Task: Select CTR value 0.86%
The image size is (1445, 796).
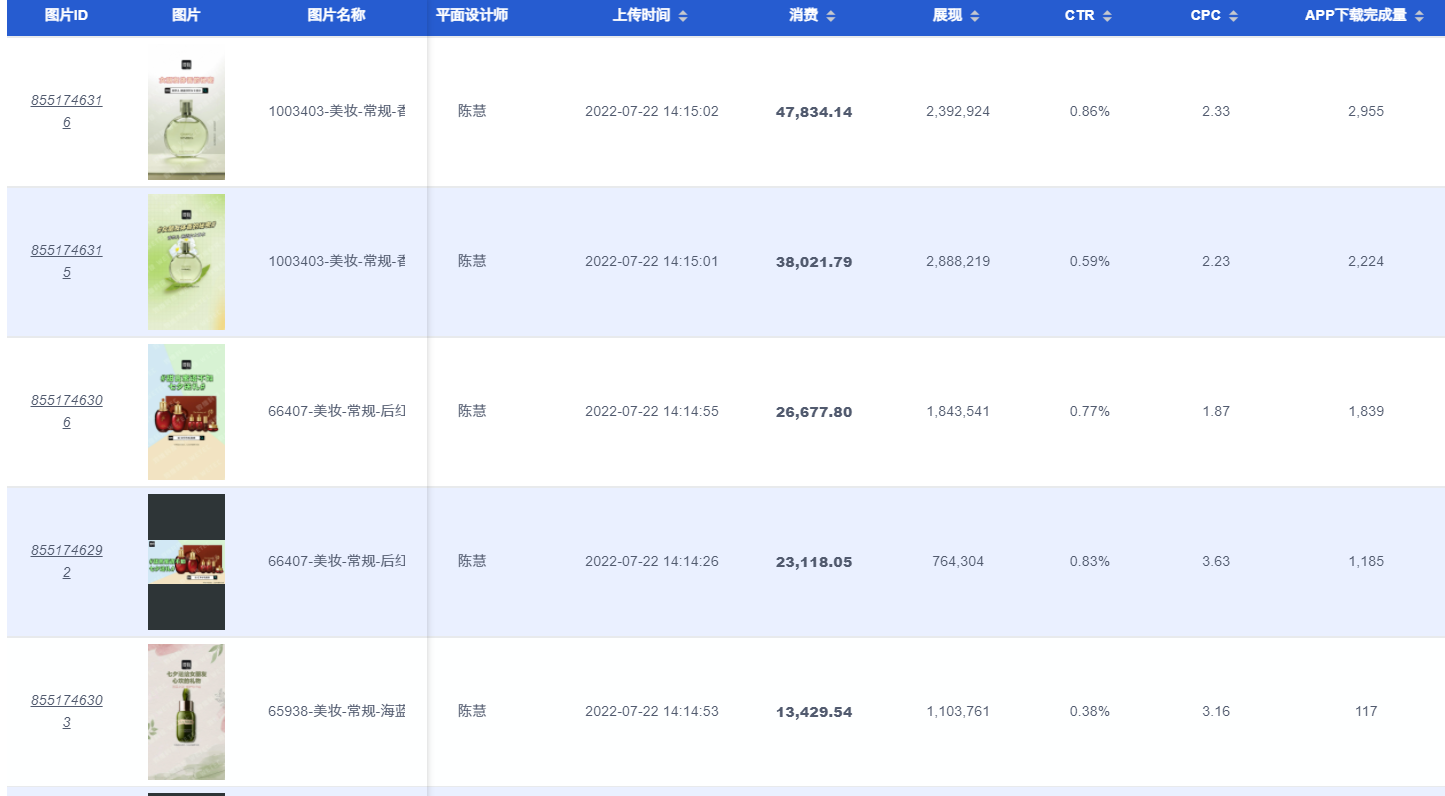Action: pyautogui.click(x=1090, y=111)
